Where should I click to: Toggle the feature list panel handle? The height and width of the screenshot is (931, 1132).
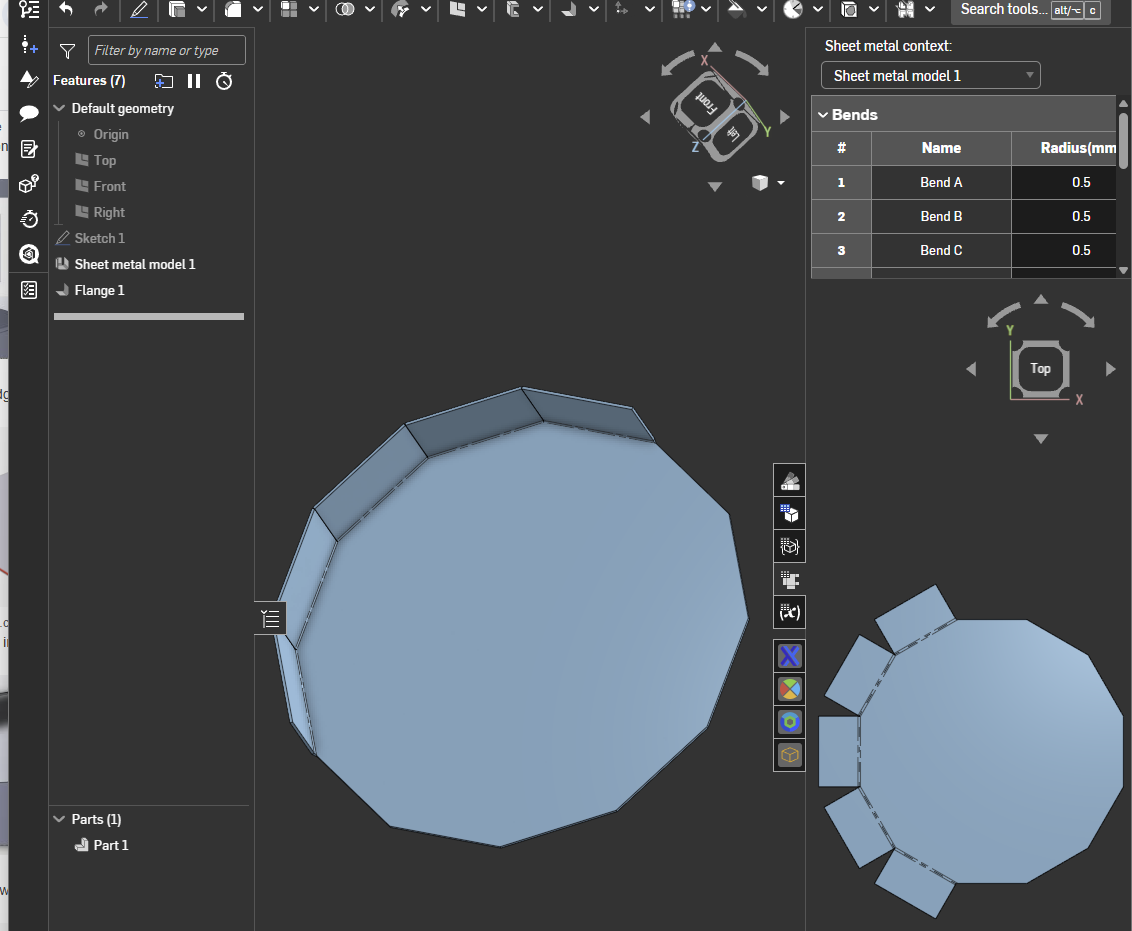pos(270,619)
